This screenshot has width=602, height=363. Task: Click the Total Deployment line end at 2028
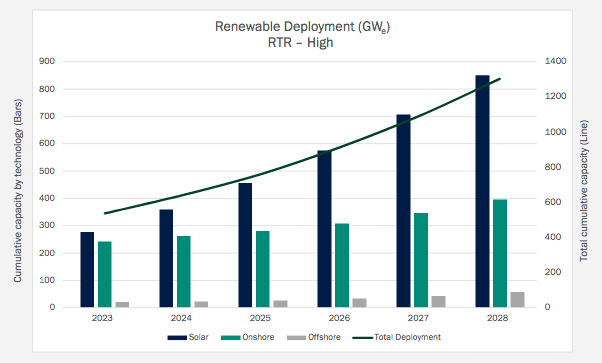coord(500,79)
